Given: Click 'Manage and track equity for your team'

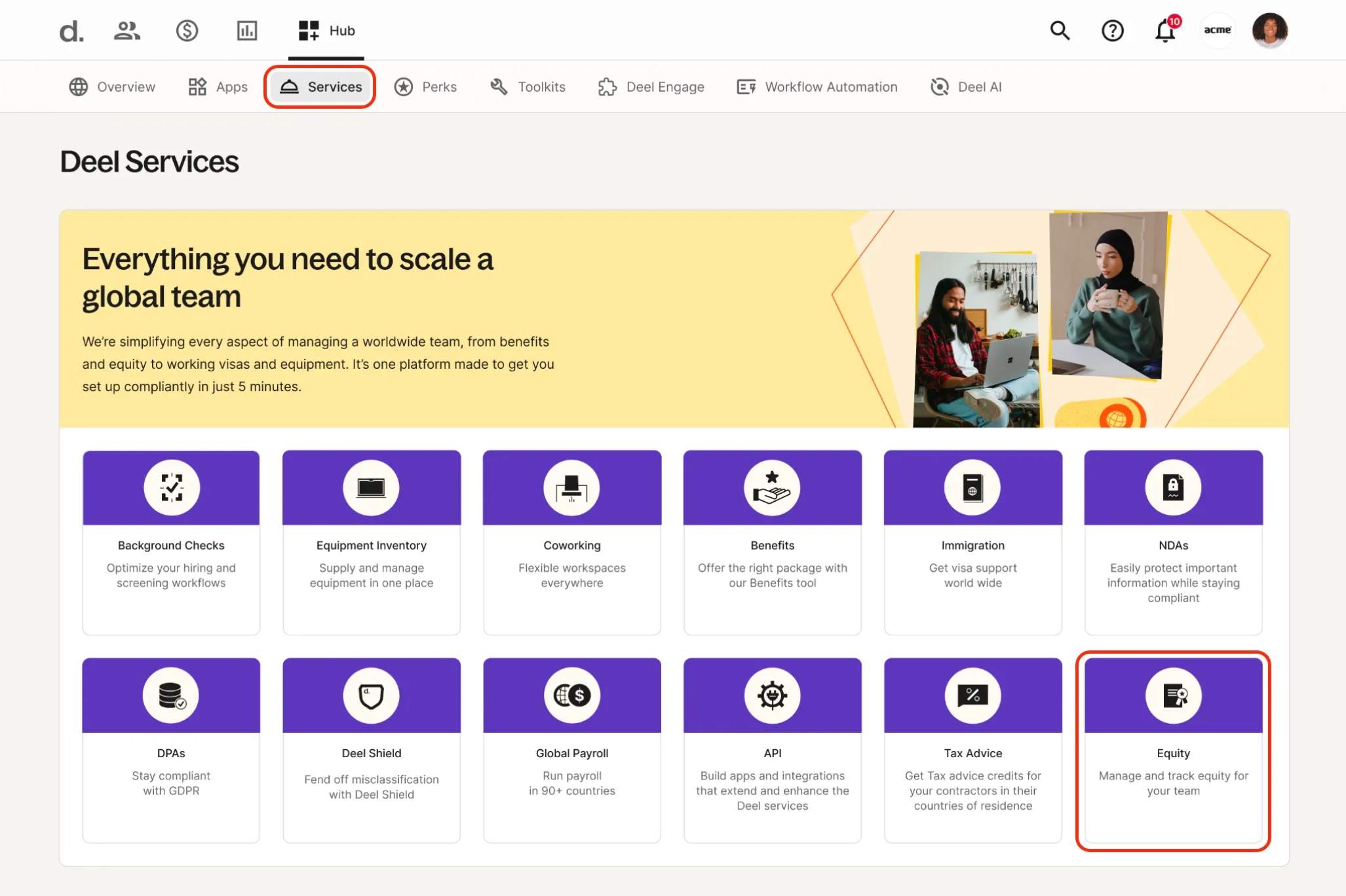Looking at the screenshot, I should pyautogui.click(x=1174, y=783).
